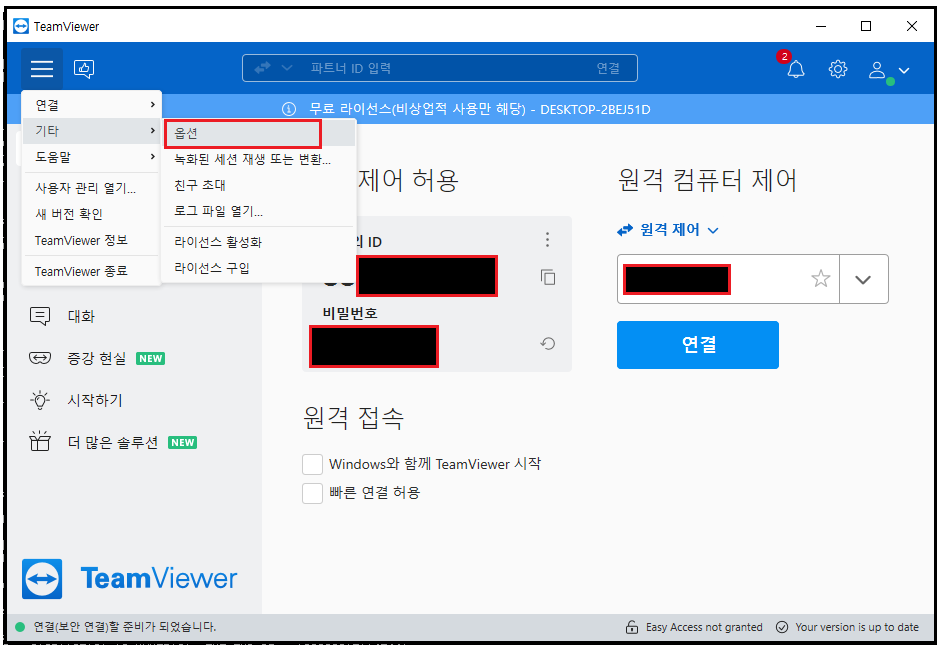
Task: Open the 원격 제어 mode dropdown
Action: (667, 229)
